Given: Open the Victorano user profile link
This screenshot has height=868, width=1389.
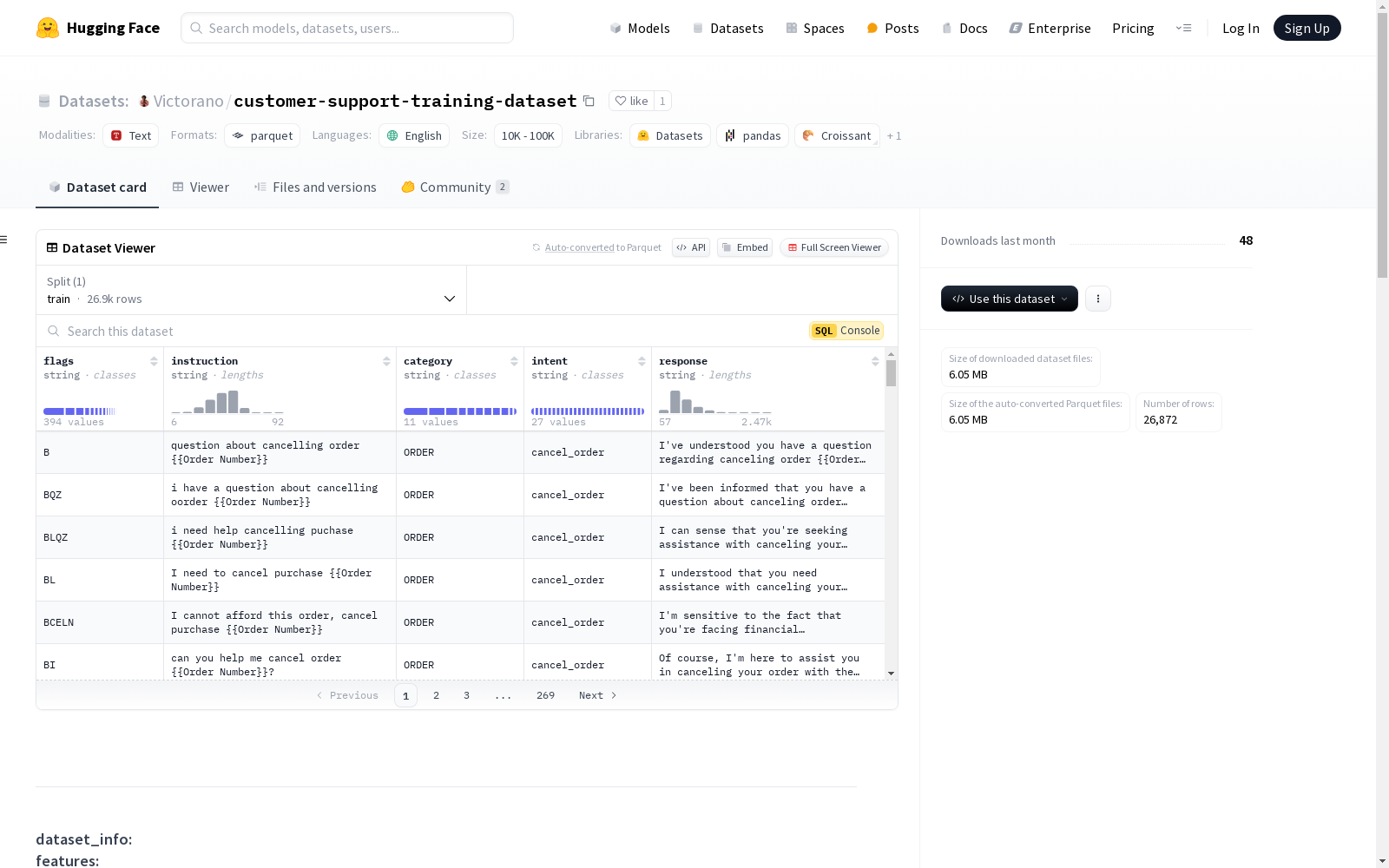Looking at the screenshot, I should coord(188,101).
